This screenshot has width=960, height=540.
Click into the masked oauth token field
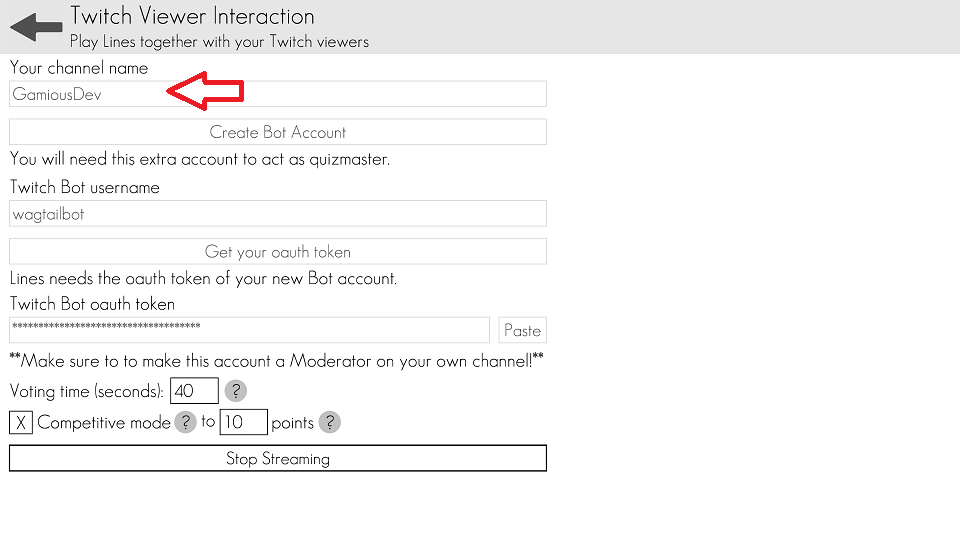[249, 330]
